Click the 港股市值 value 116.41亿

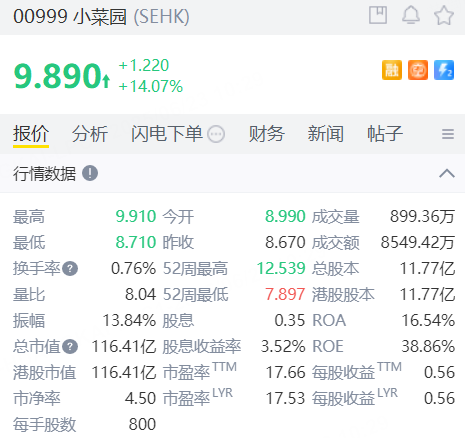tap(124, 372)
